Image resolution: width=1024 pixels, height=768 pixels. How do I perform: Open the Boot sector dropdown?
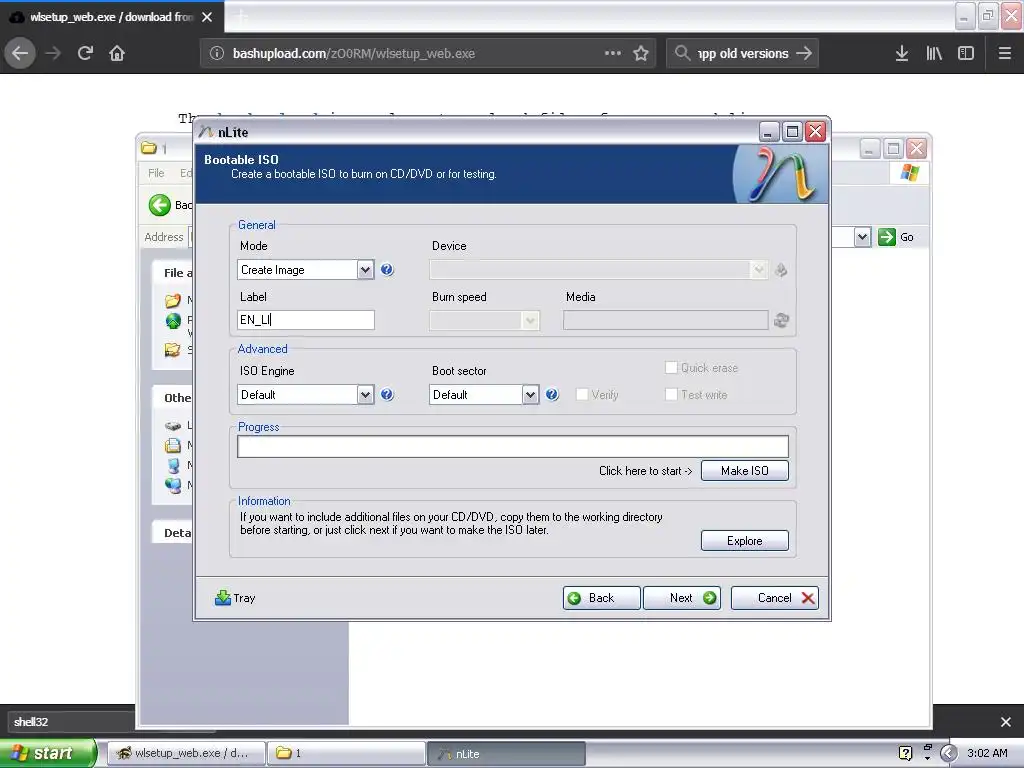[530, 394]
